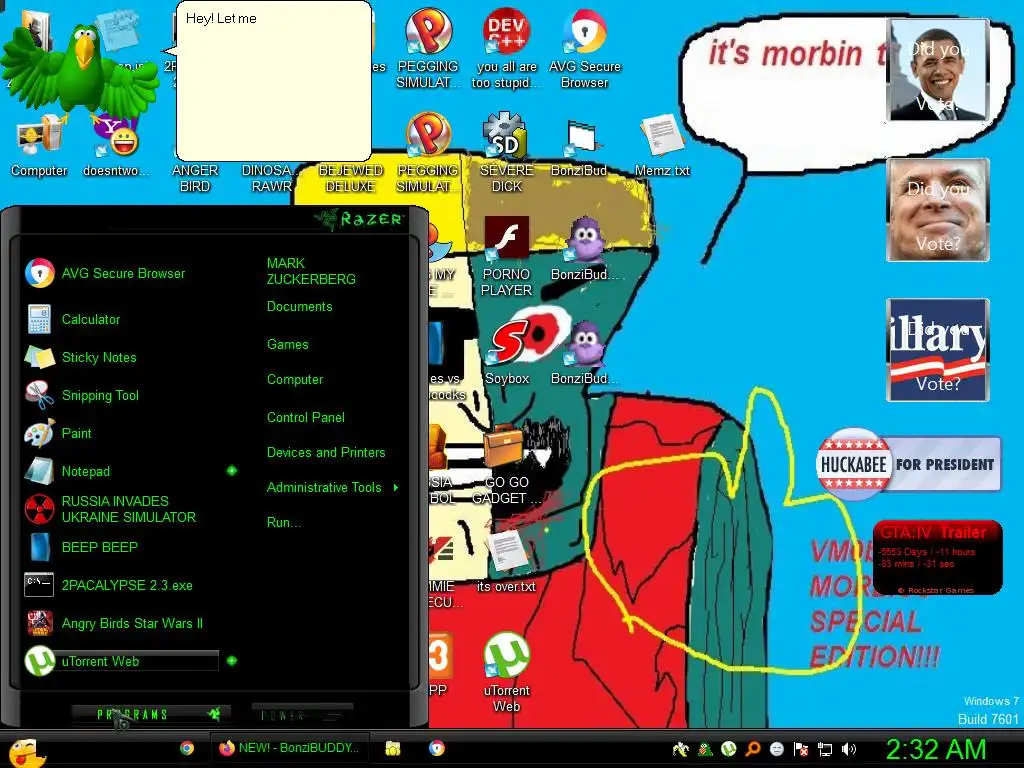Open the Computer desktop icon

[x=39, y=147]
